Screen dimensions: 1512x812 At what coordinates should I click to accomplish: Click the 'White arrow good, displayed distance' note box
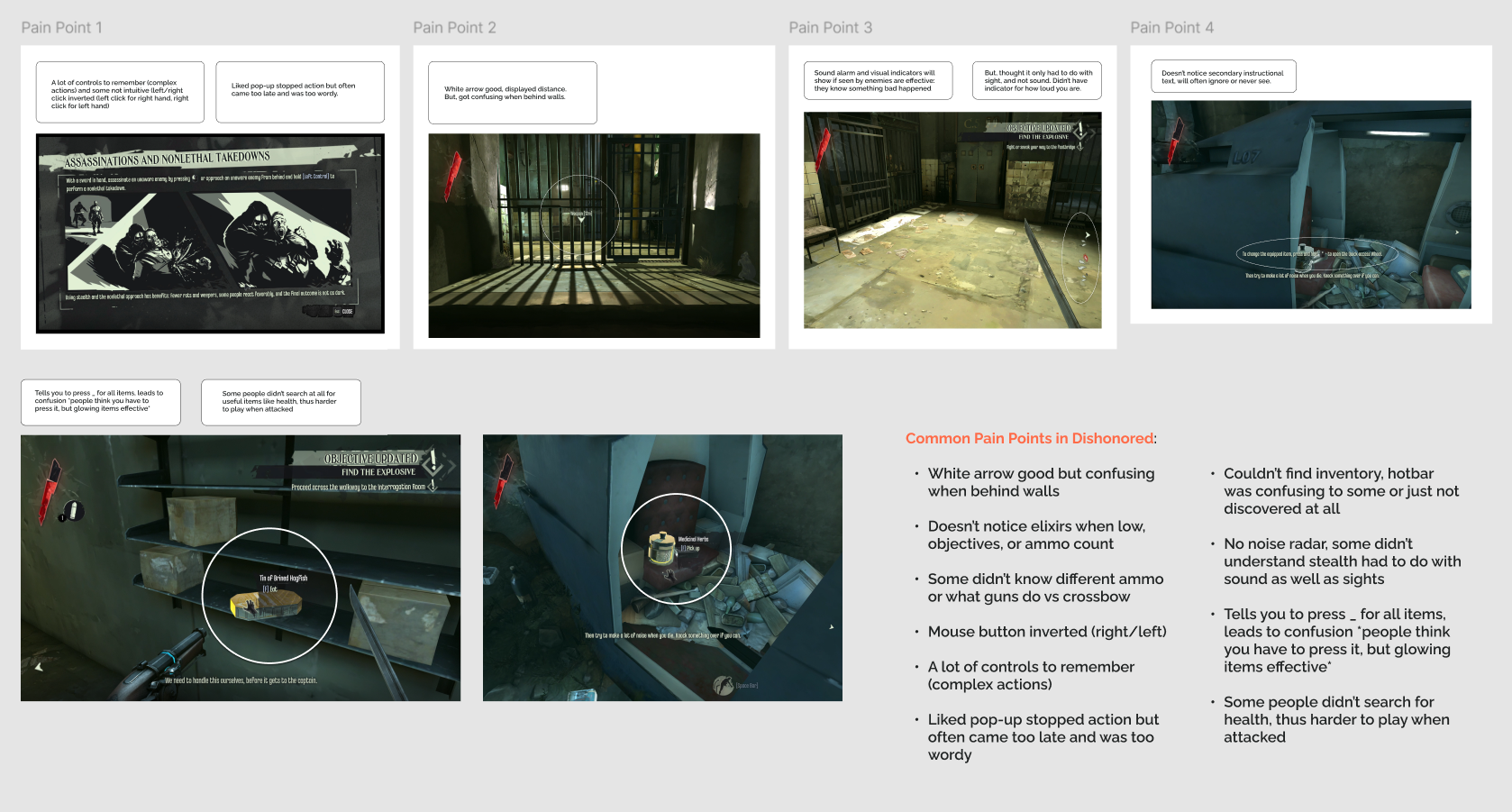512,92
